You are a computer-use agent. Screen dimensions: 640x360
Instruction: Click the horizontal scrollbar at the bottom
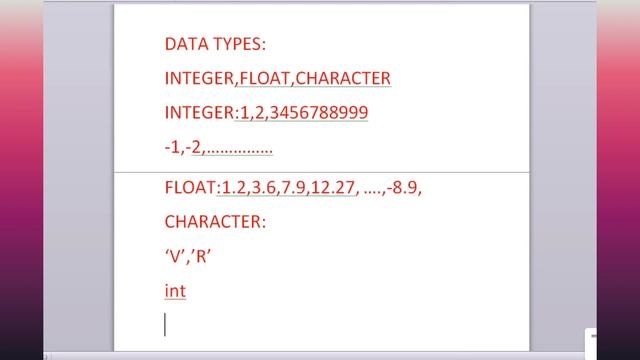pos(314,356)
